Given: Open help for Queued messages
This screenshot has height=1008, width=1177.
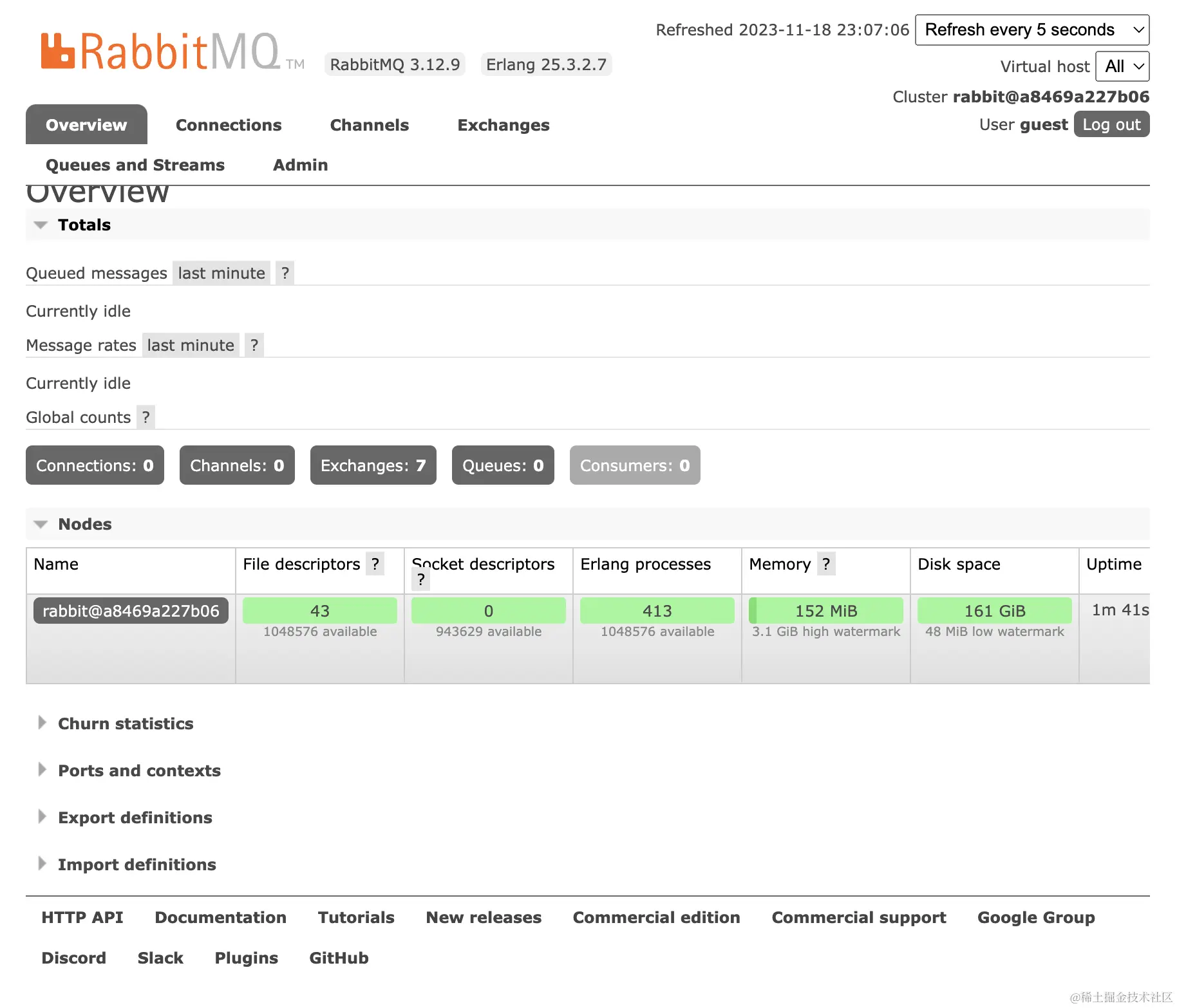Looking at the screenshot, I should tap(285, 272).
